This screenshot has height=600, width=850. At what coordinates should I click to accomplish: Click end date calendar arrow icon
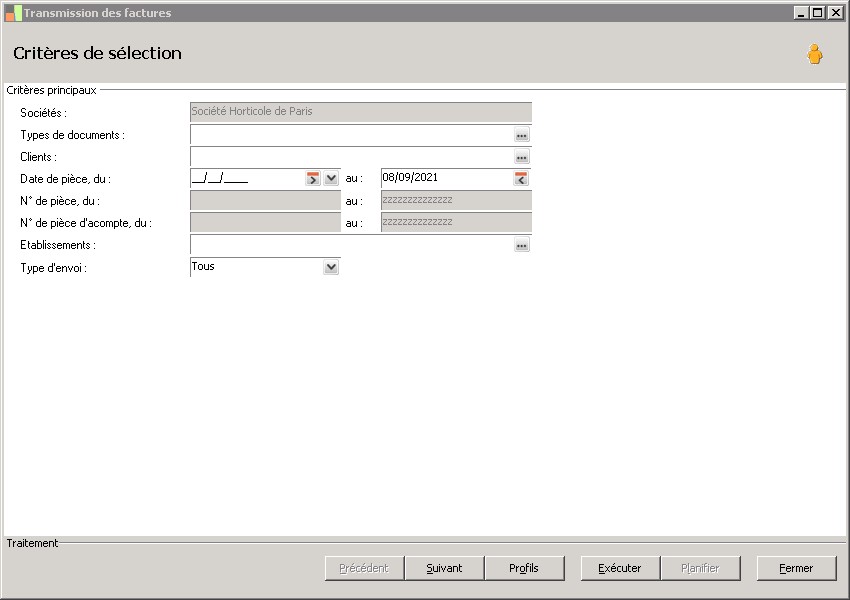521,178
